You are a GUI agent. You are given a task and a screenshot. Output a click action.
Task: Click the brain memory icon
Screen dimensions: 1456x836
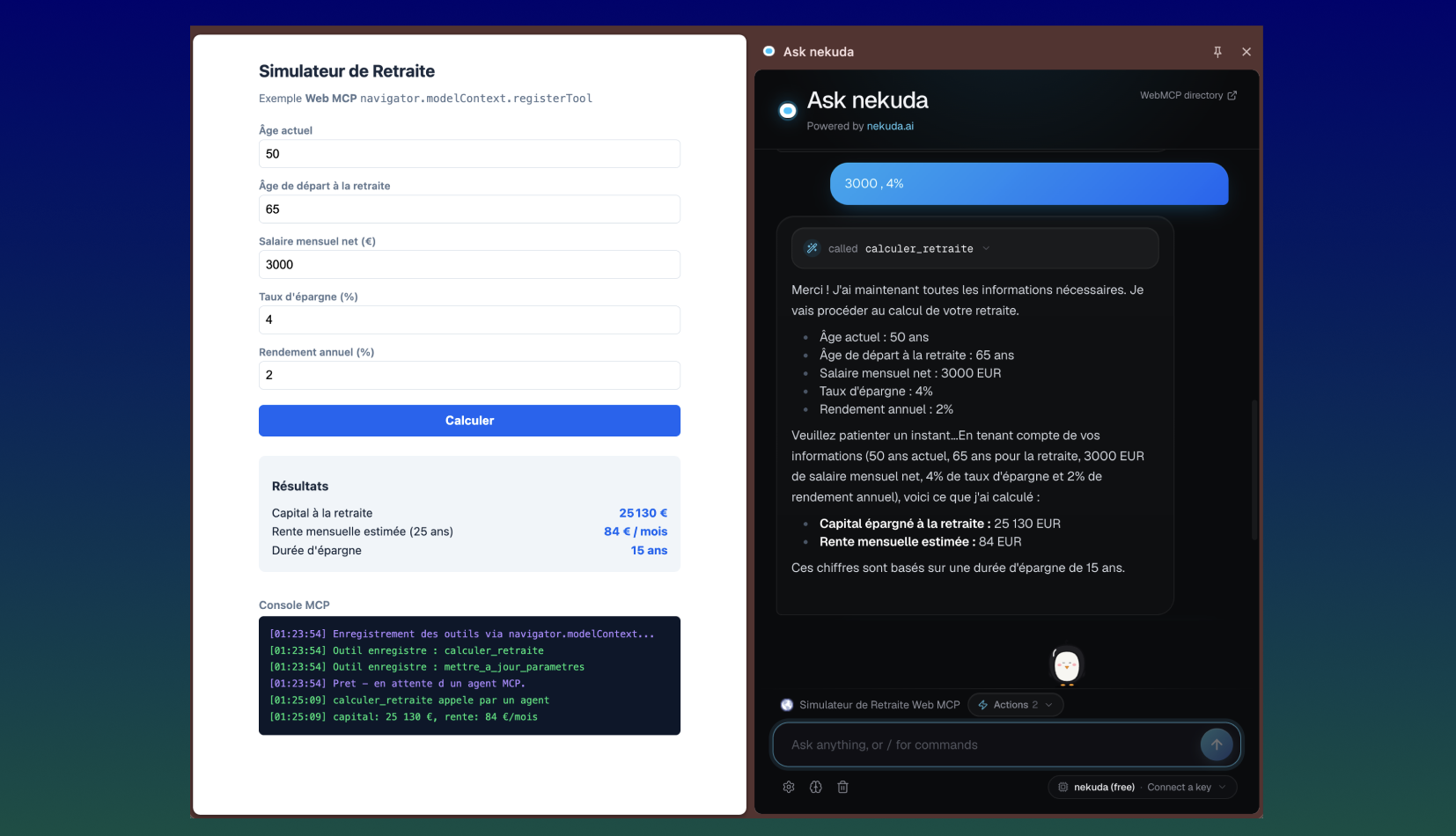(x=816, y=787)
